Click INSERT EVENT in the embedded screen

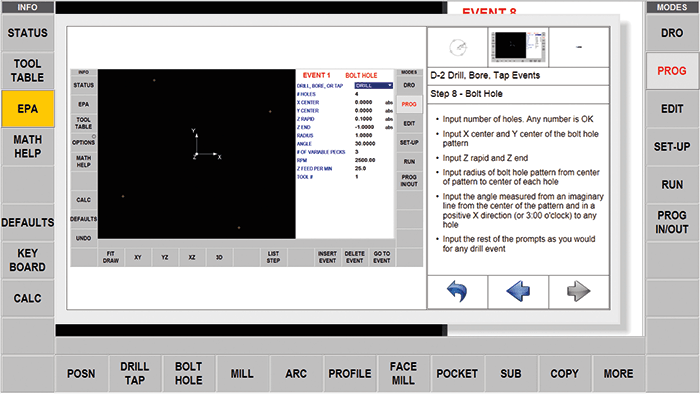point(327,257)
